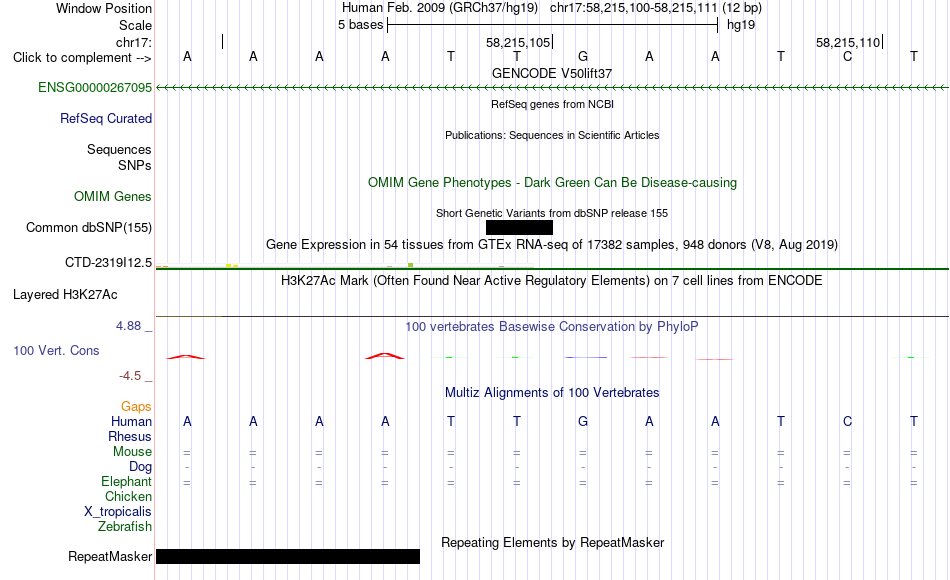Click the -4.5 PhyloP lower limit

[x=130, y=376]
